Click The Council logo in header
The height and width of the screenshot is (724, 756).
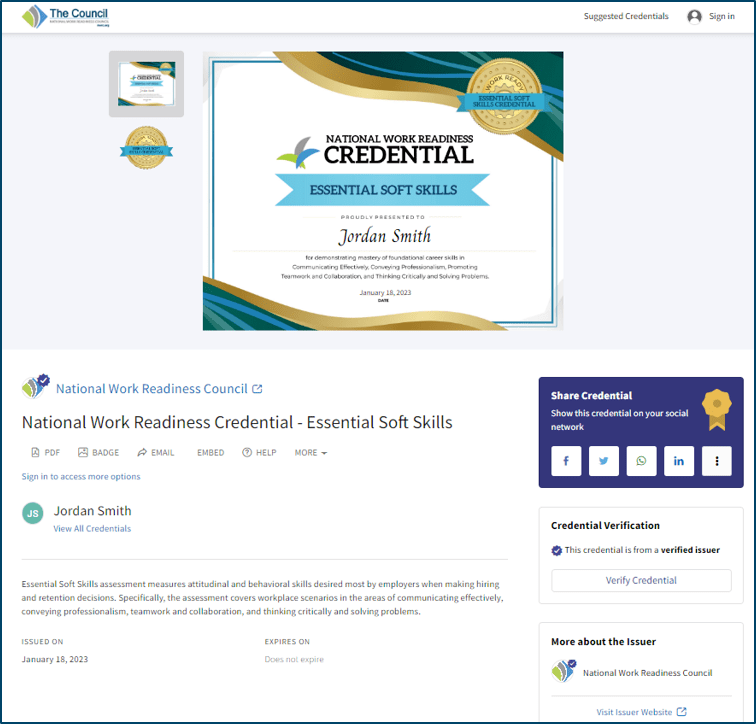pos(65,17)
